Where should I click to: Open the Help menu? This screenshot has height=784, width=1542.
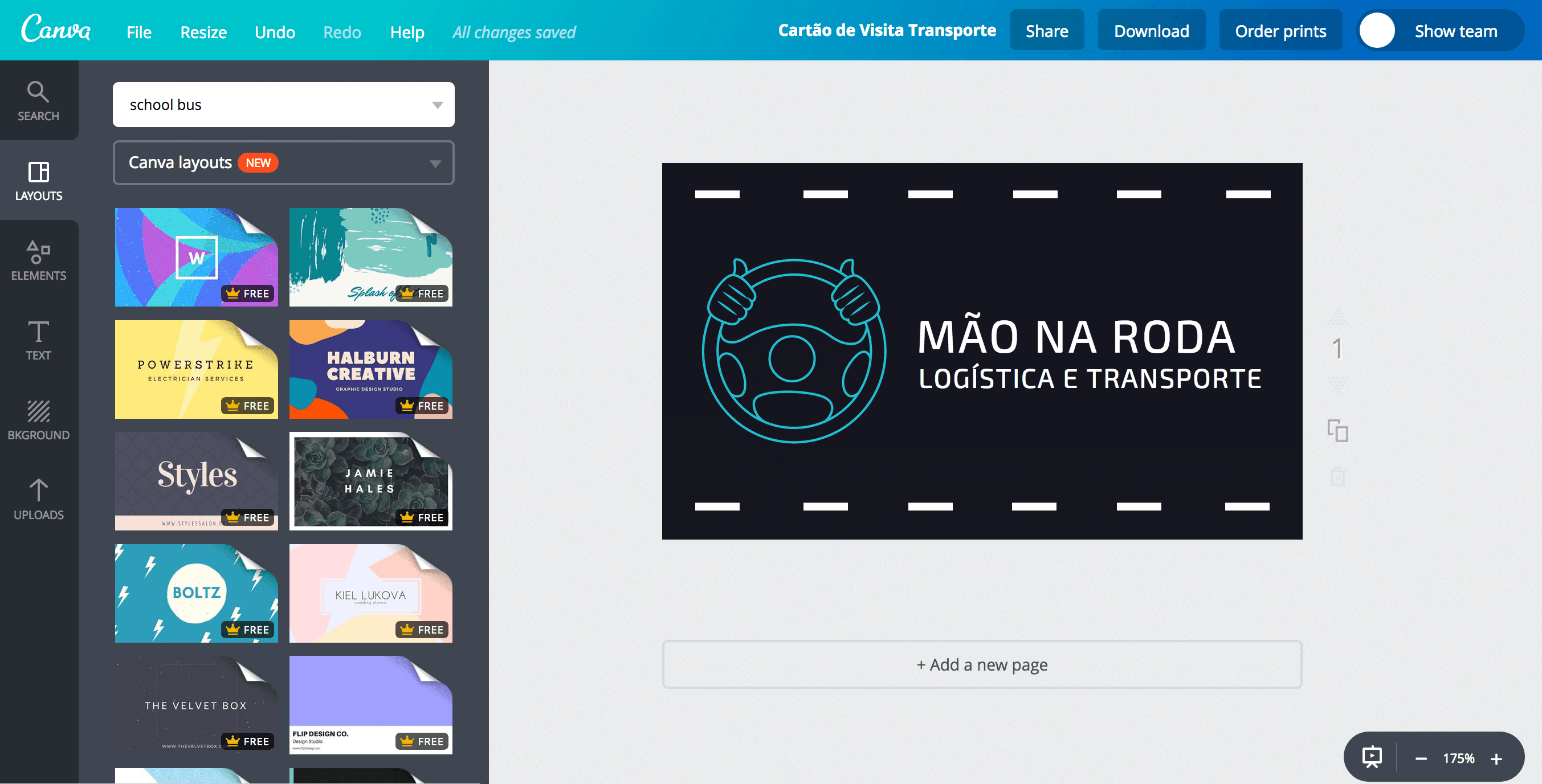click(x=407, y=32)
